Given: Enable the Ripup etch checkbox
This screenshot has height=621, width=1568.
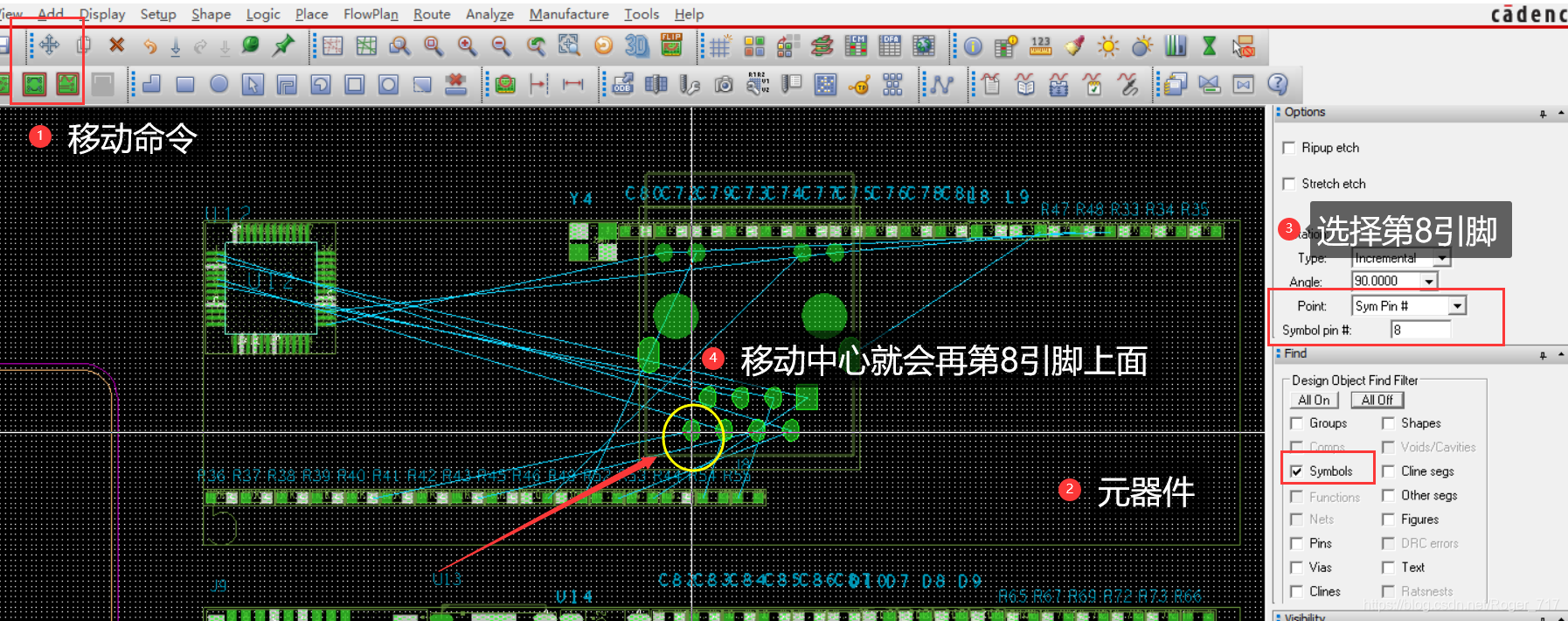Looking at the screenshot, I should (1288, 148).
